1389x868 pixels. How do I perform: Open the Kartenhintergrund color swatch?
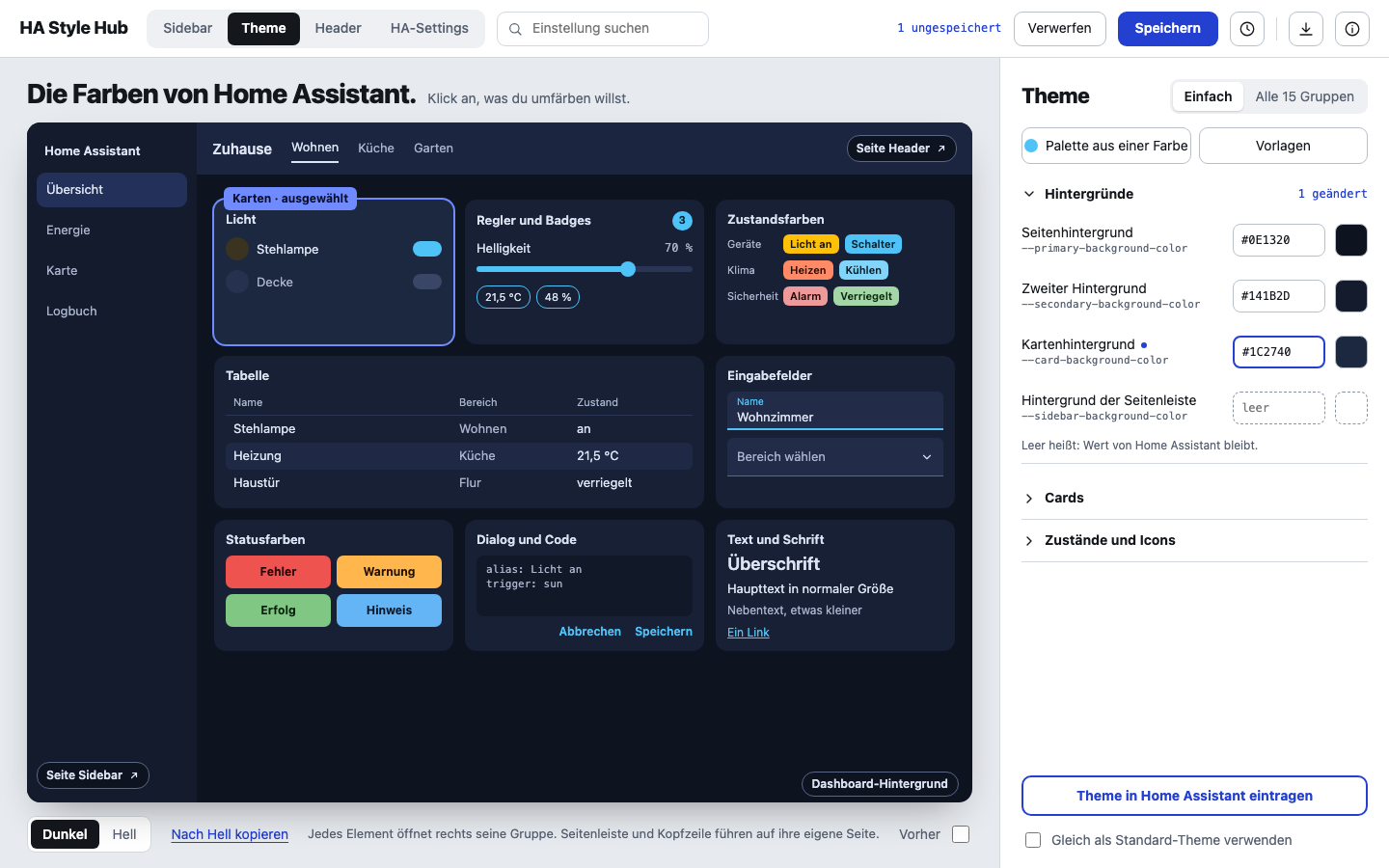tap(1351, 352)
